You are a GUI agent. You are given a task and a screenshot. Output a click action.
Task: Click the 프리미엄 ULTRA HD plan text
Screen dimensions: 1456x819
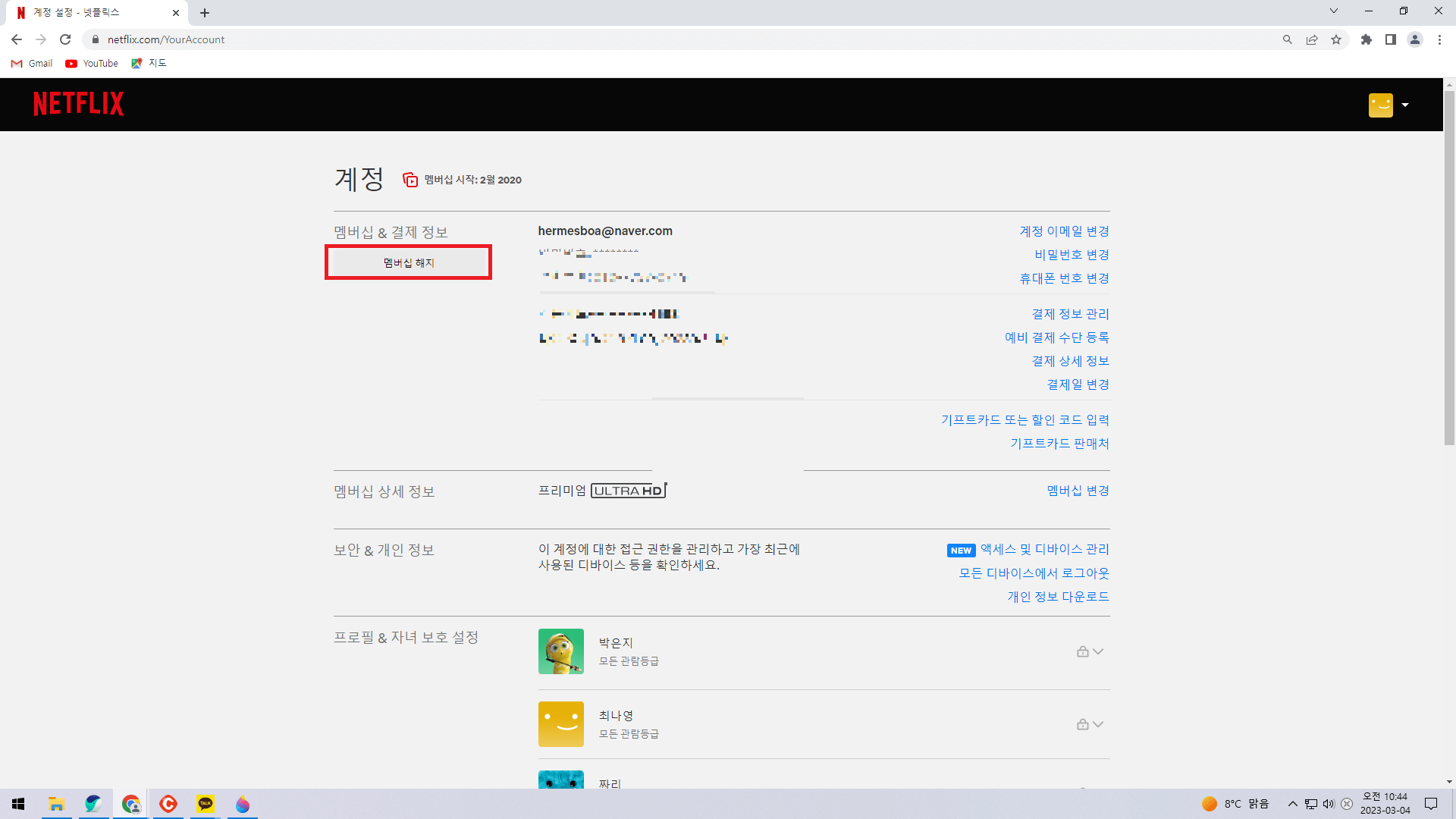click(x=603, y=491)
